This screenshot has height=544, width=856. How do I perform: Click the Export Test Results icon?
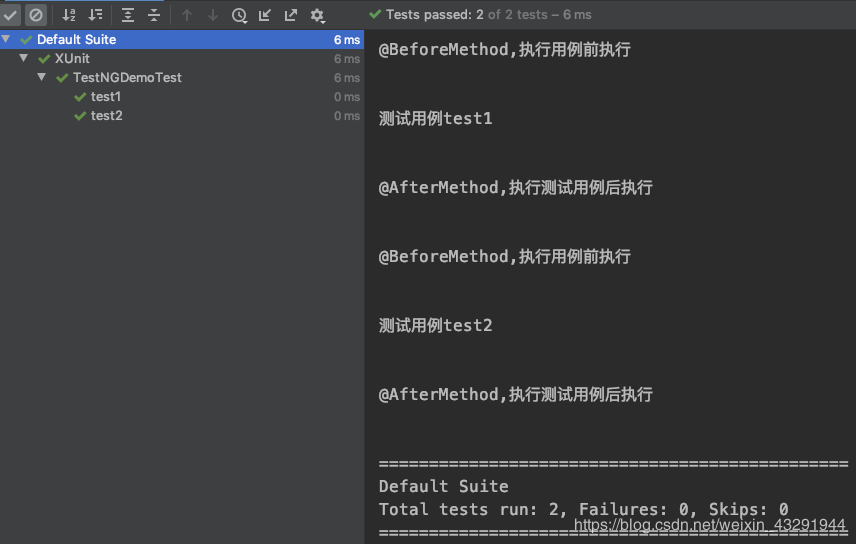point(291,15)
